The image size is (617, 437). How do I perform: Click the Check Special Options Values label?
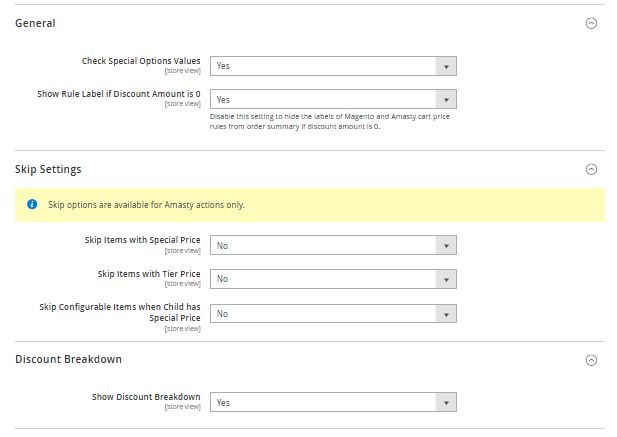click(141, 61)
